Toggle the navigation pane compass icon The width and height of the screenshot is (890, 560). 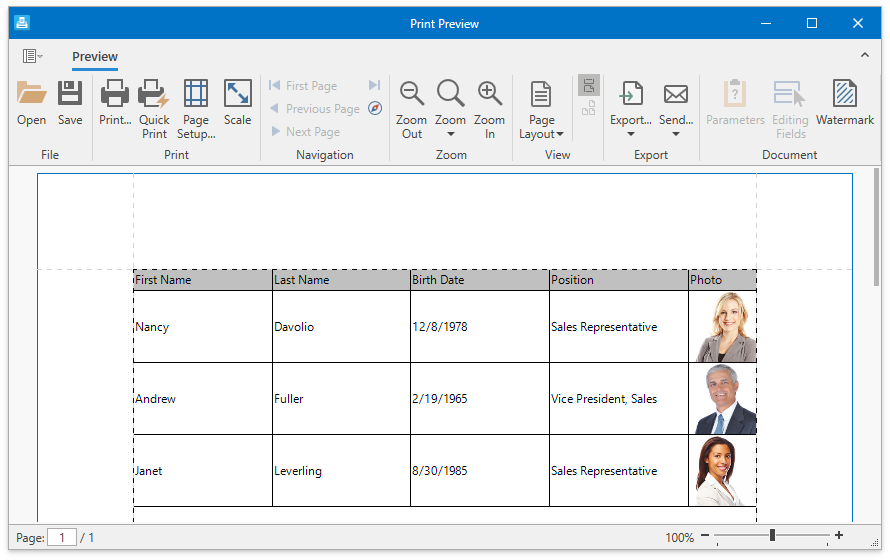(375, 108)
